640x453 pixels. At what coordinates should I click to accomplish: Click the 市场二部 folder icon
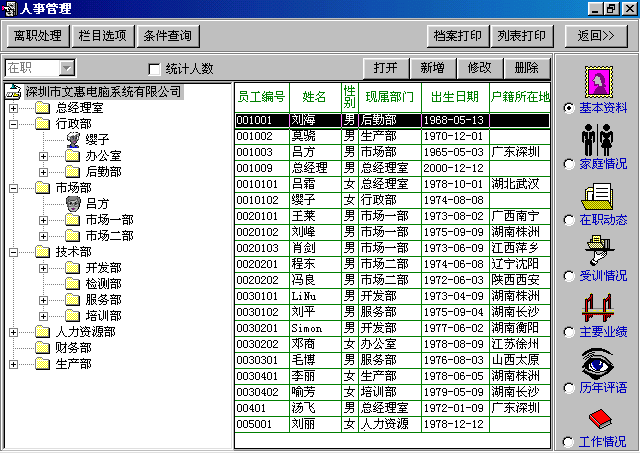coord(73,235)
